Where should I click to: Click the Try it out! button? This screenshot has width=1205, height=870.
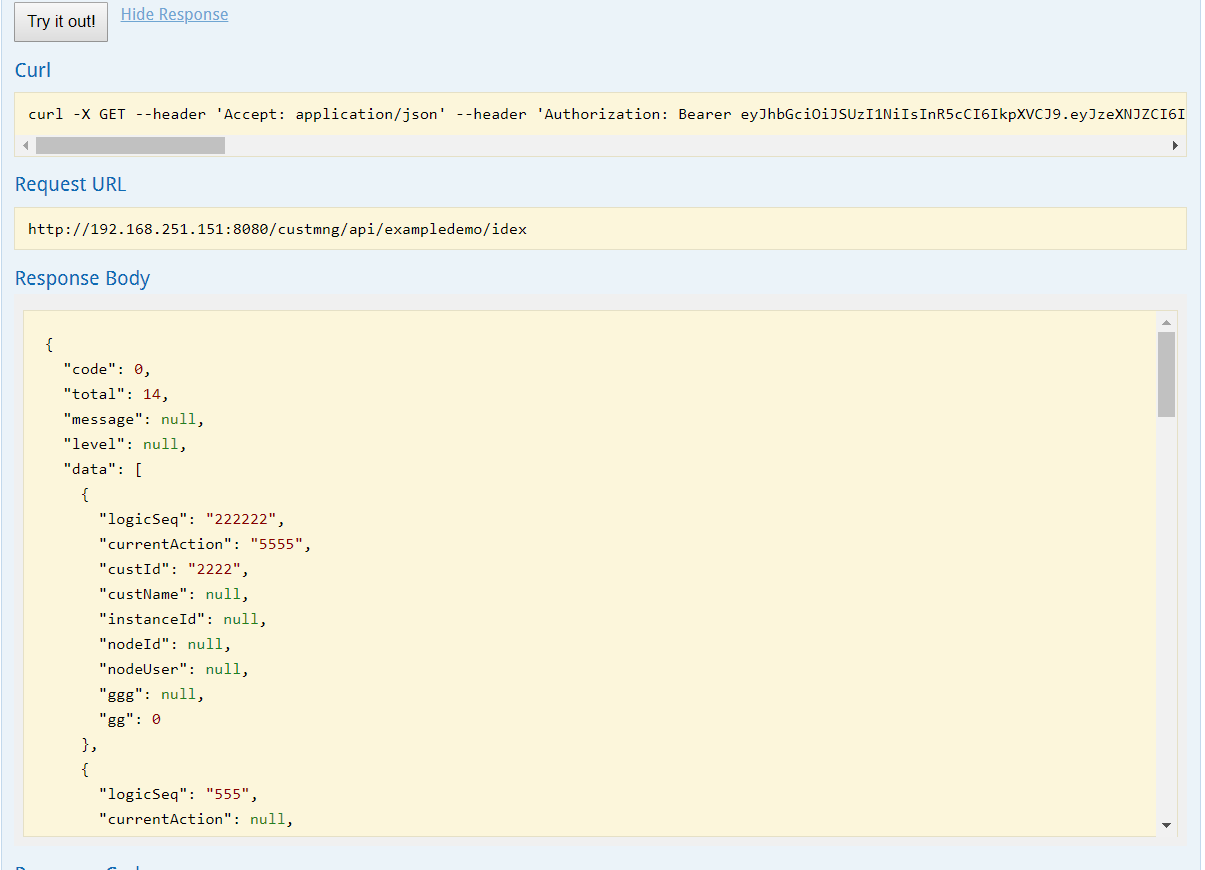tap(61, 22)
